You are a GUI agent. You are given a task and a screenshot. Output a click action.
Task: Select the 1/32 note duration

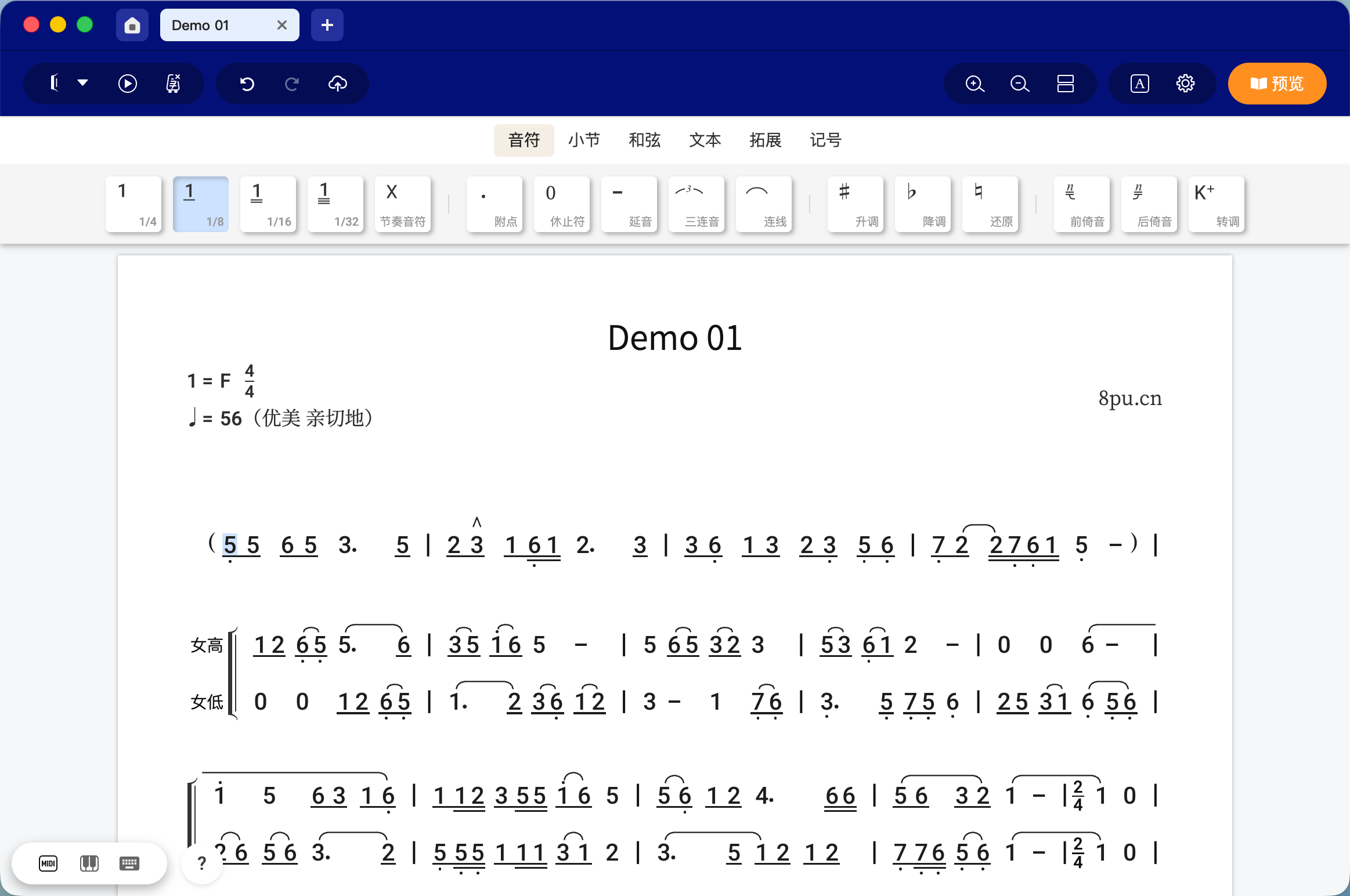click(x=335, y=204)
